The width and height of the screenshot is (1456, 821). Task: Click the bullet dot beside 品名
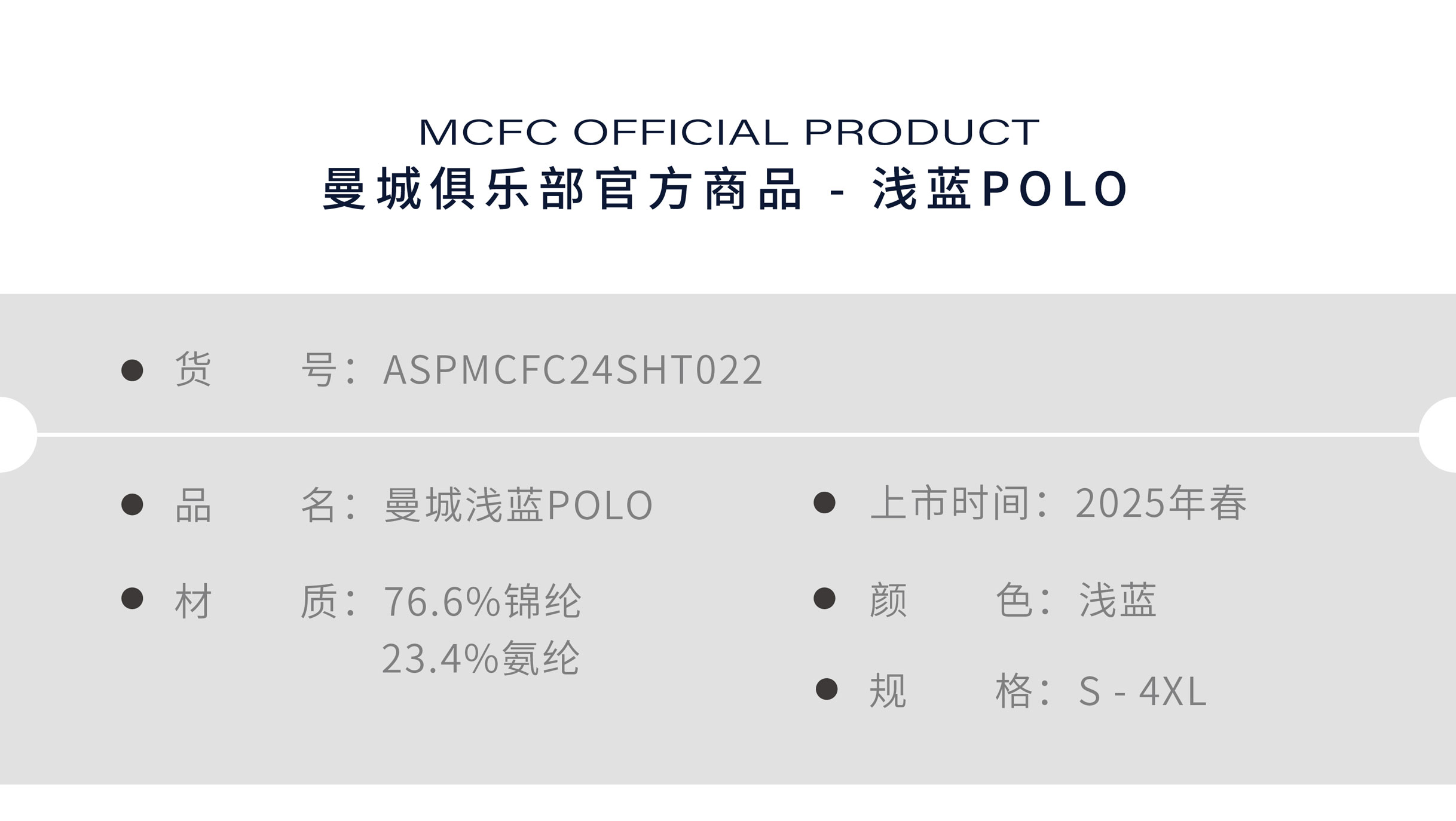(x=132, y=504)
